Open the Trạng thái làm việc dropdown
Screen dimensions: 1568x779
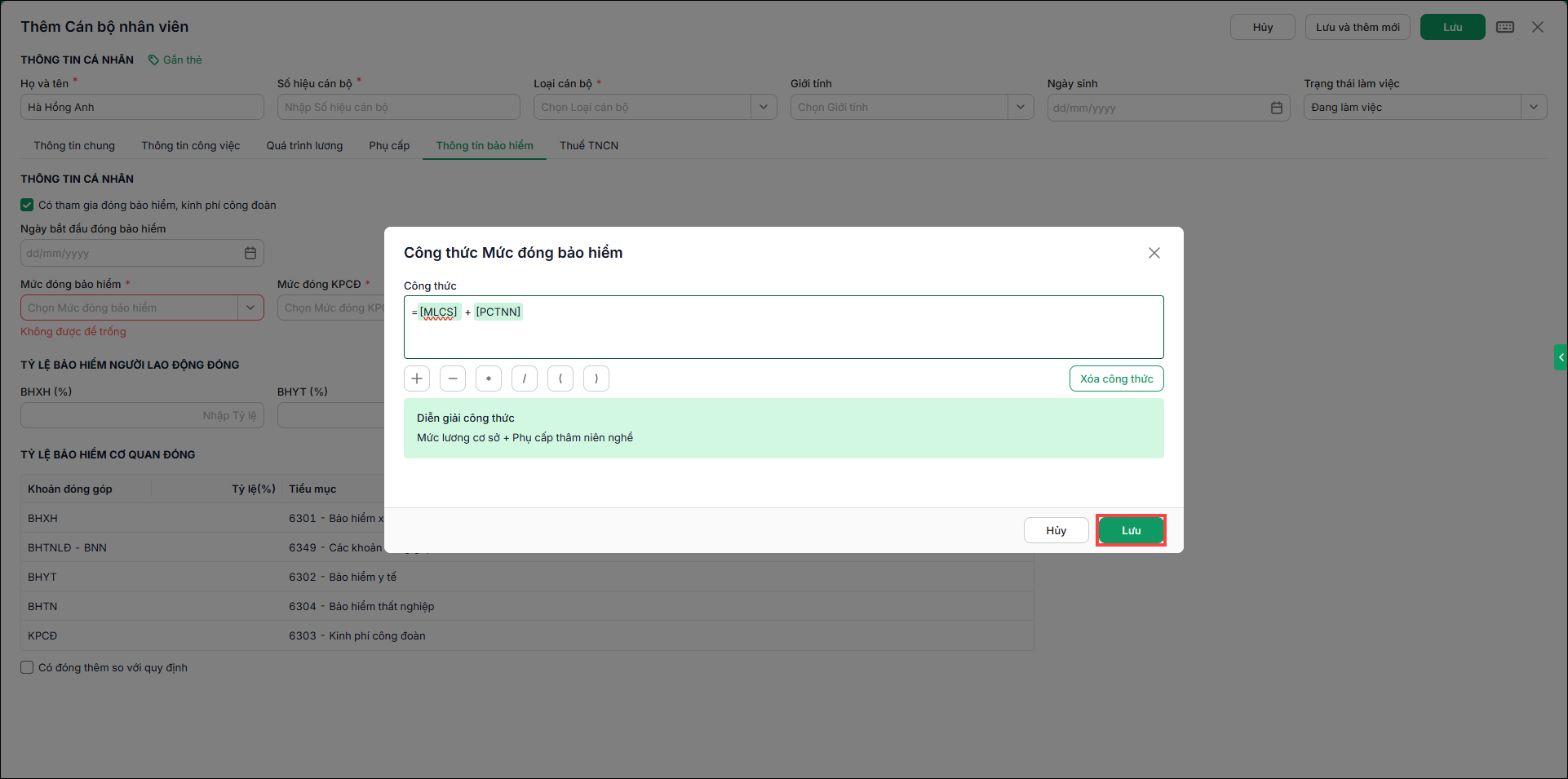[x=1534, y=107]
